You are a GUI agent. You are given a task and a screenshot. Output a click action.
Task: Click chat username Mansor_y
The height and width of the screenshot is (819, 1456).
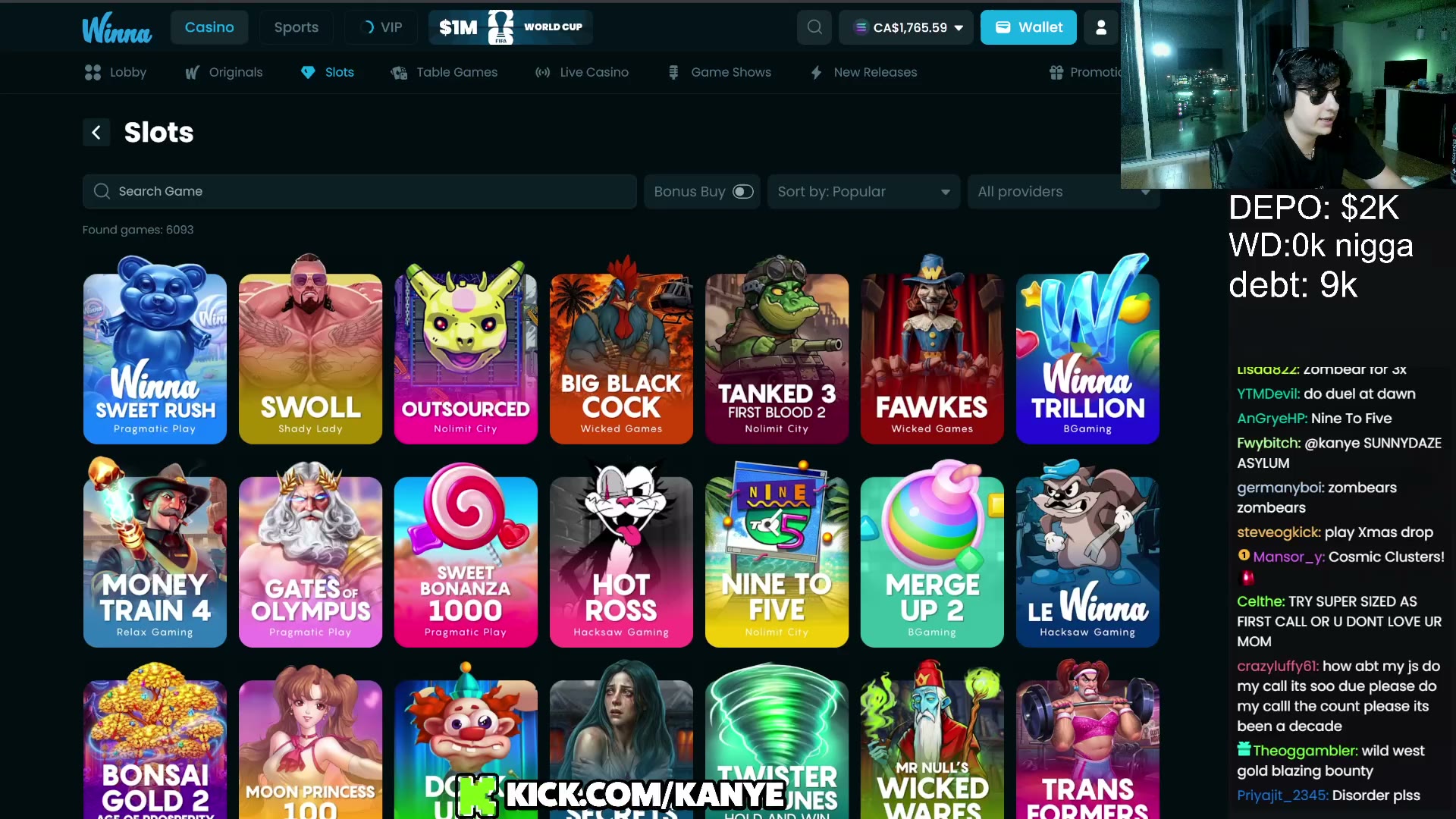1288,557
